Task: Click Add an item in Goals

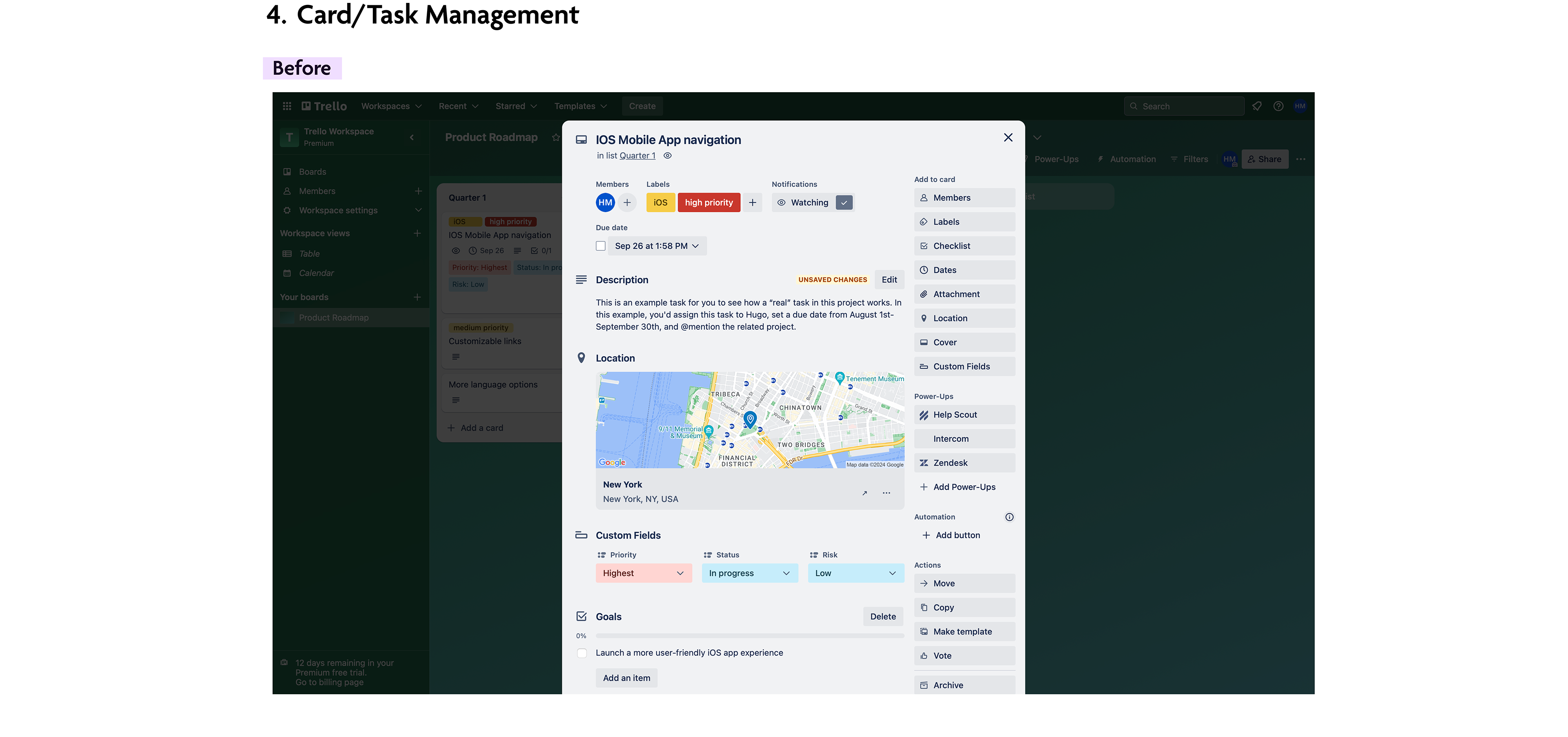Action: 626,678
